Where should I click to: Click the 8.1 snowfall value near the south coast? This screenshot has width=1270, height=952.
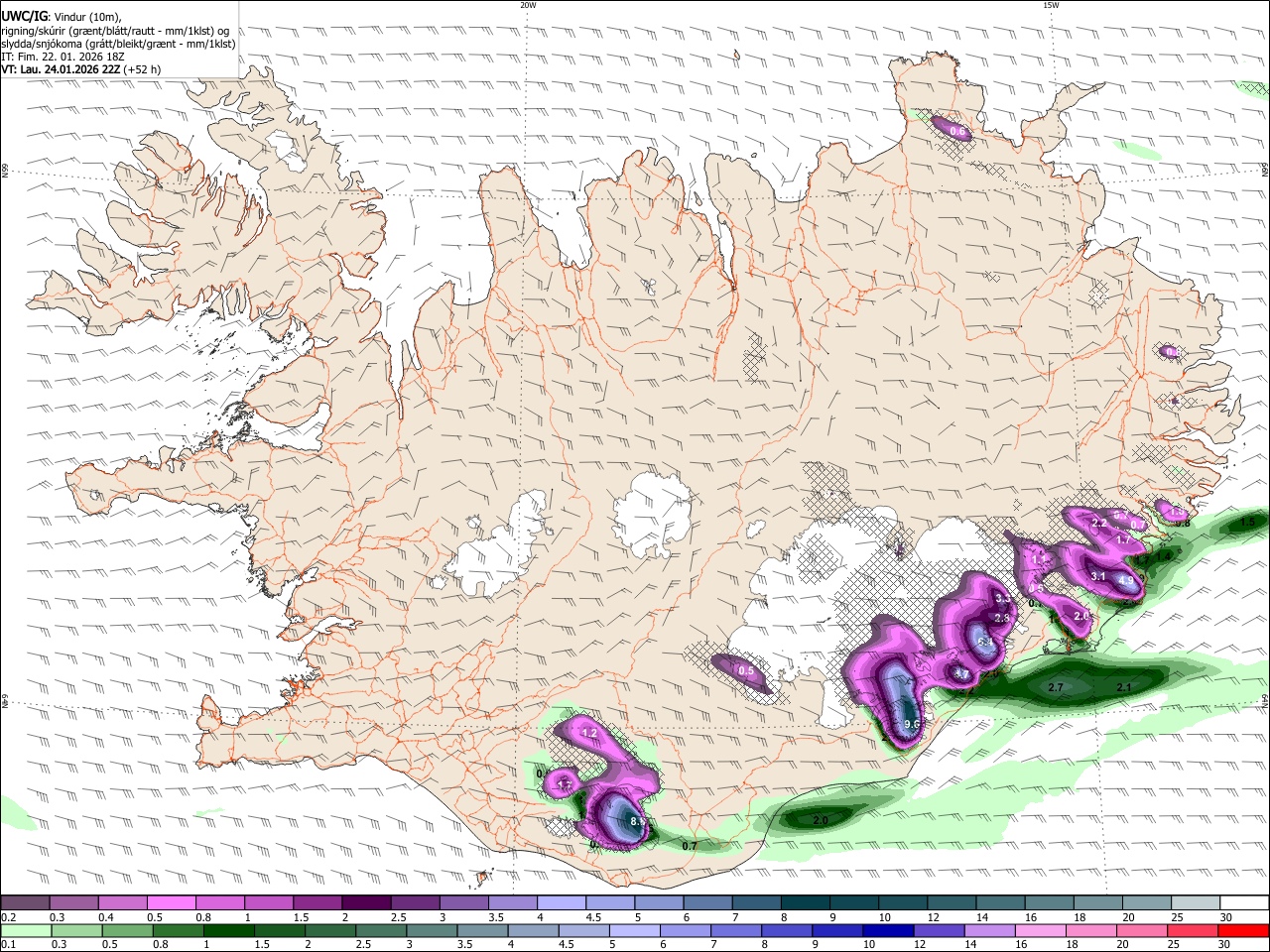(x=638, y=821)
